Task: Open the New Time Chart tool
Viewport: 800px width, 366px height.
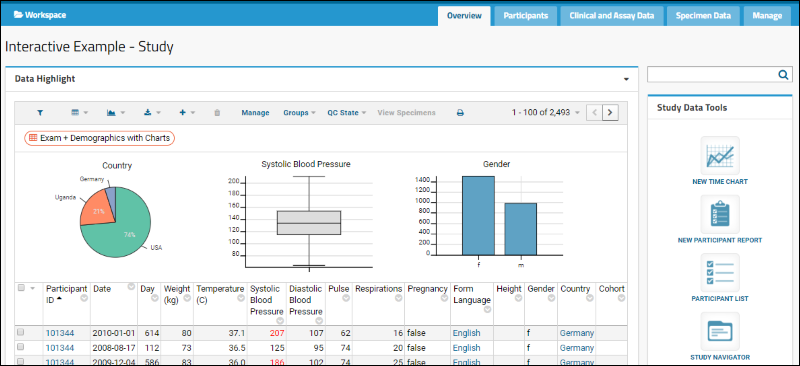Action: coord(720,155)
